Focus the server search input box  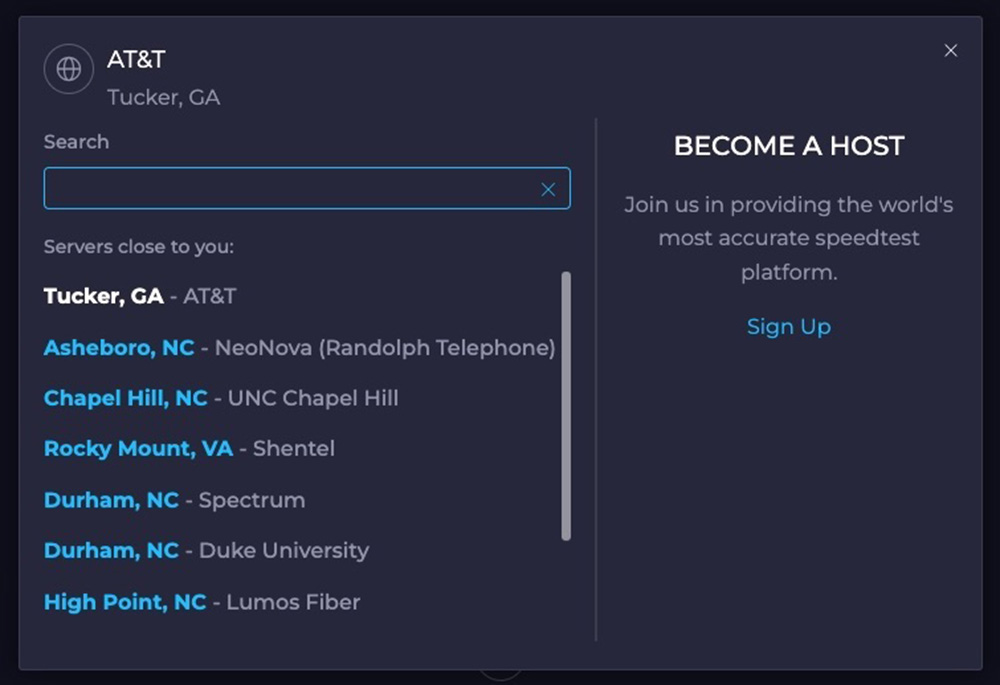[x=290, y=189]
